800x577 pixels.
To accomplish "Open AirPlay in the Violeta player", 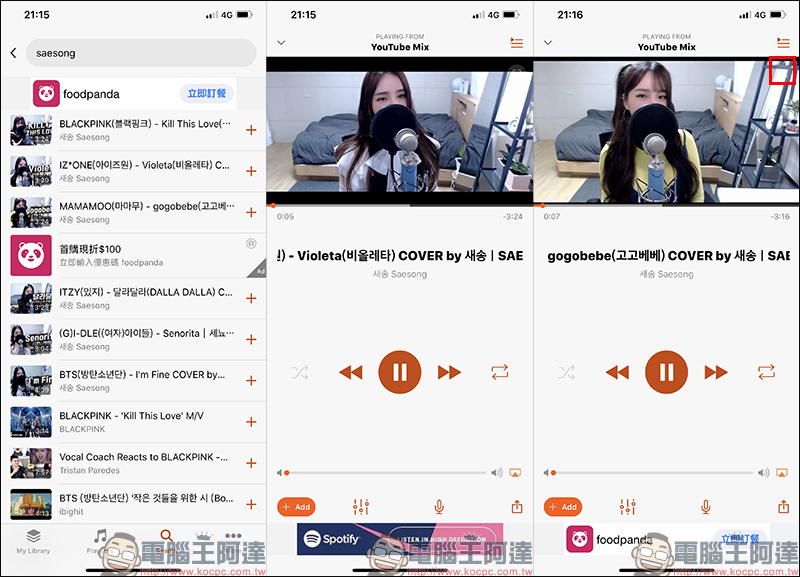I will coord(515,473).
